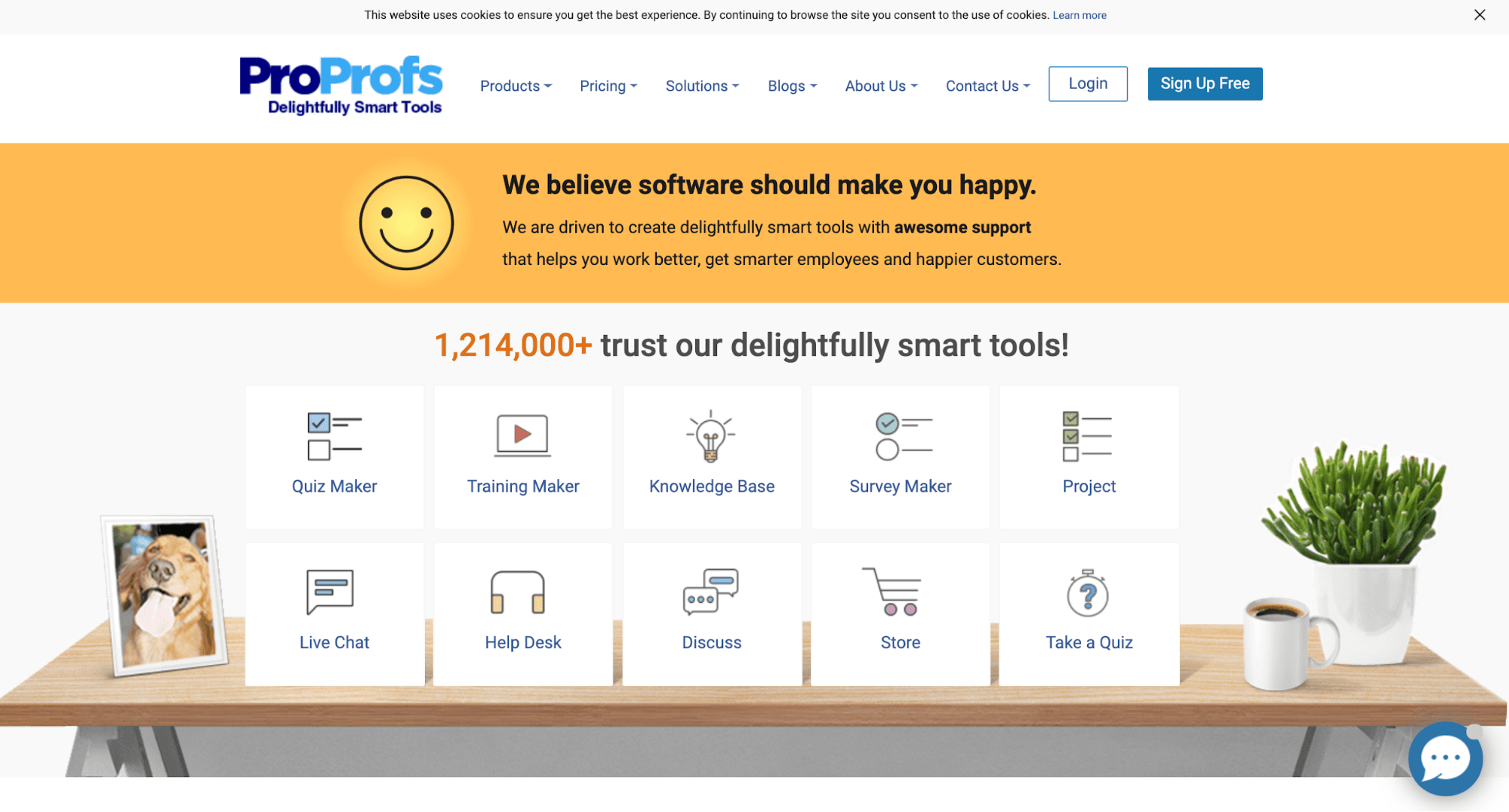1509x812 pixels.
Task: Click the '1,214,000+' customer count text
Action: (x=513, y=345)
